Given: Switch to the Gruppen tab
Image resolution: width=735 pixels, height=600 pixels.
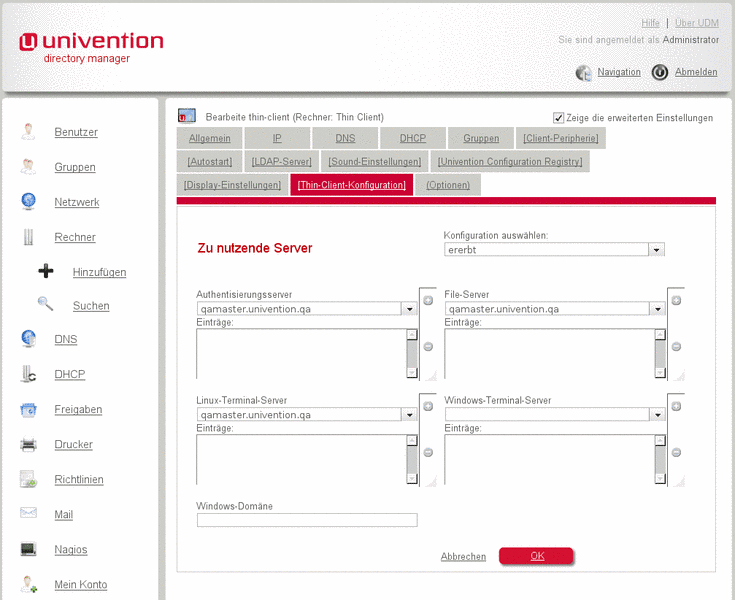Looking at the screenshot, I should (x=481, y=138).
